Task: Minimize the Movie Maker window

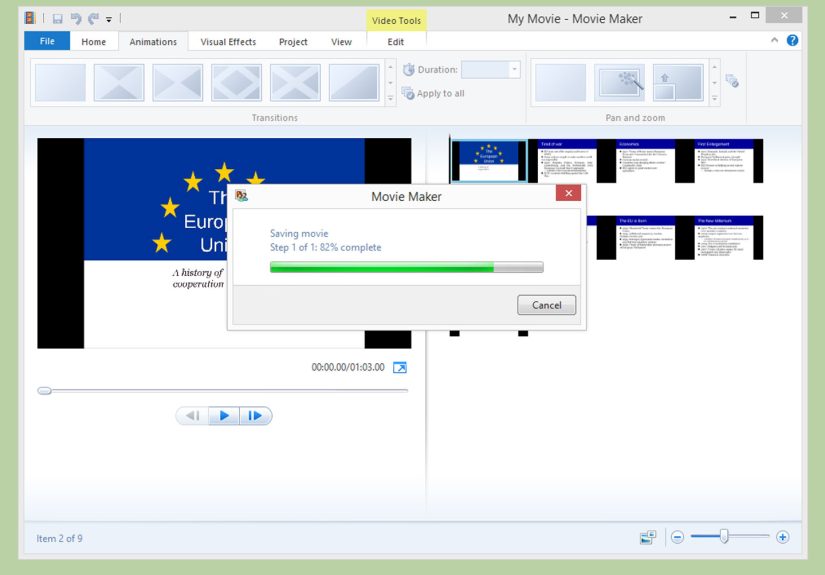Action: 732,17
